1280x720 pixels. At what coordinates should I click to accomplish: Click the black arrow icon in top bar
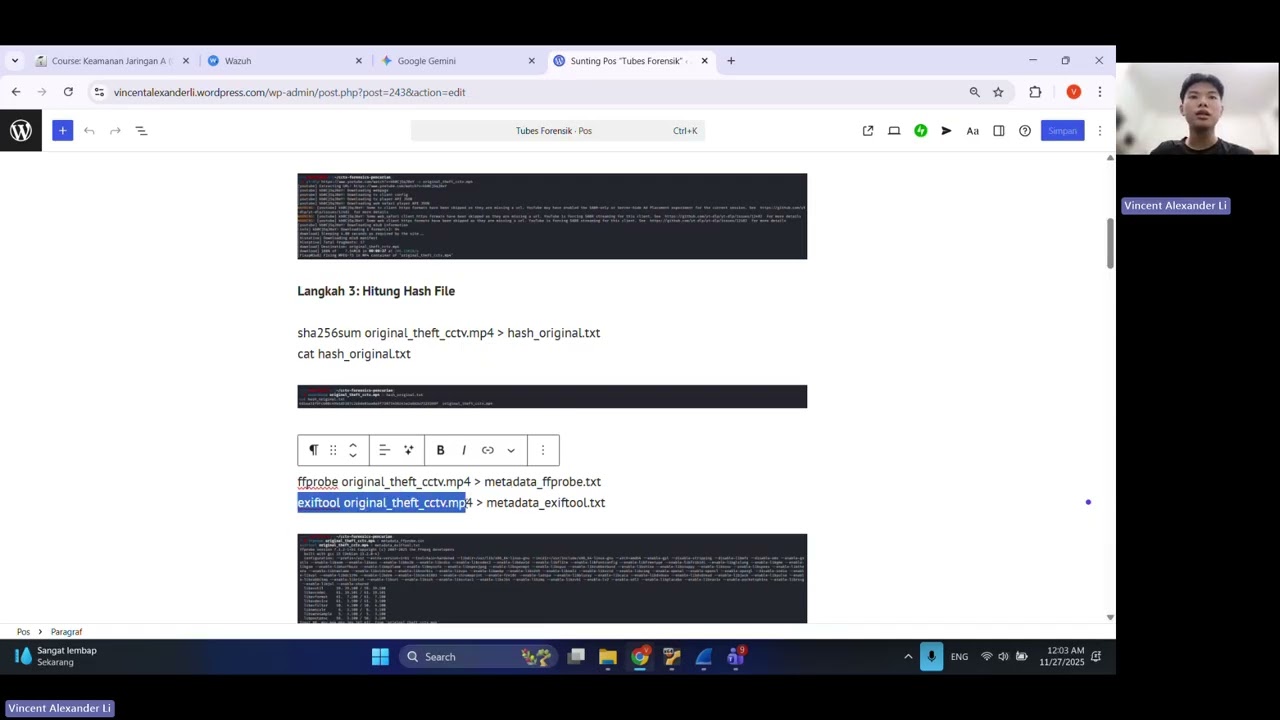[x=946, y=131]
